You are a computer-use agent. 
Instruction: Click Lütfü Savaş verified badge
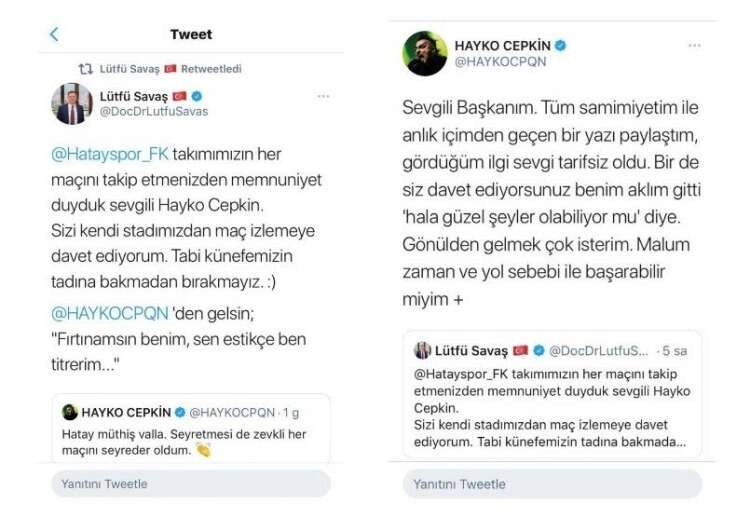pyautogui.click(x=196, y=95)
